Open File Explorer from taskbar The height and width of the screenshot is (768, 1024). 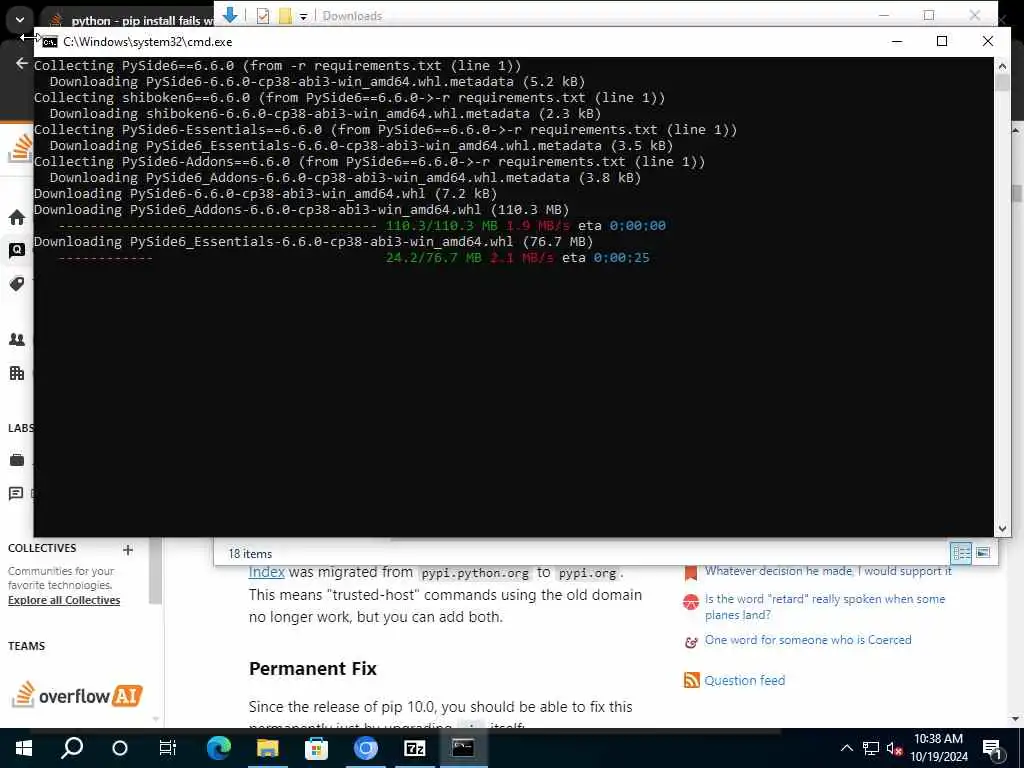268,748
